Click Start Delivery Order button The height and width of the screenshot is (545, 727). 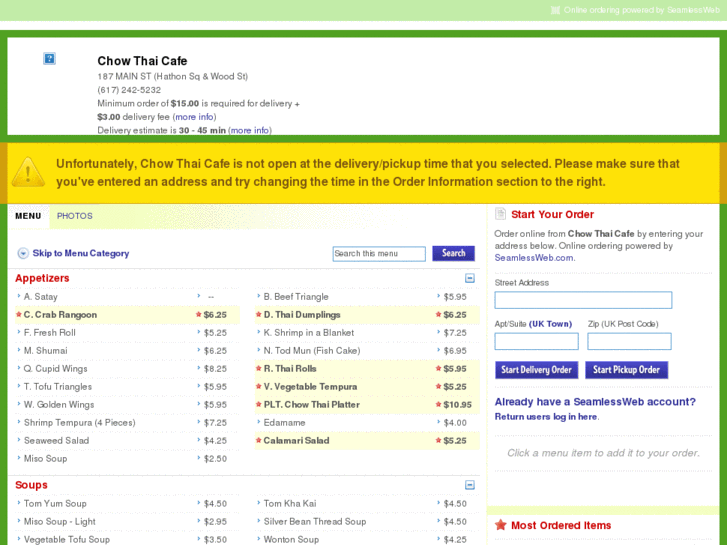[536, 370]
